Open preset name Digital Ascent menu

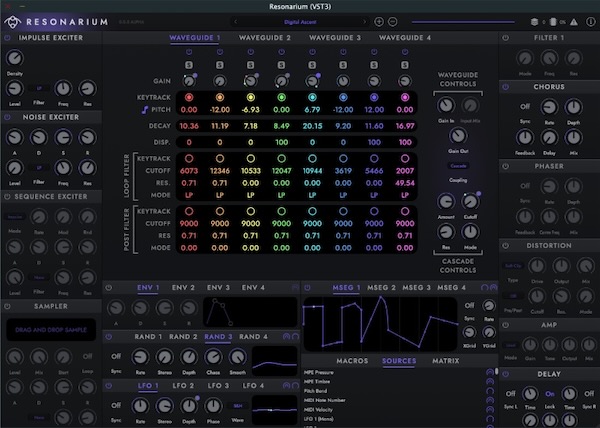[300, 22]
